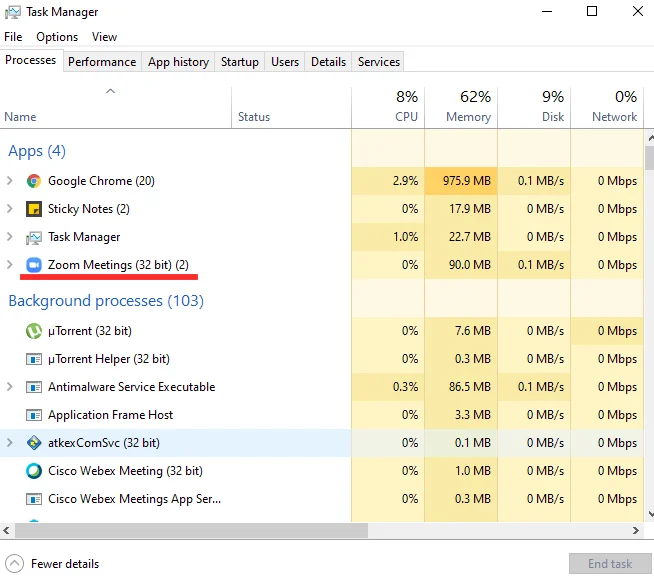
Task: Select the Application Frame Host row
Action: click(322, 415)
